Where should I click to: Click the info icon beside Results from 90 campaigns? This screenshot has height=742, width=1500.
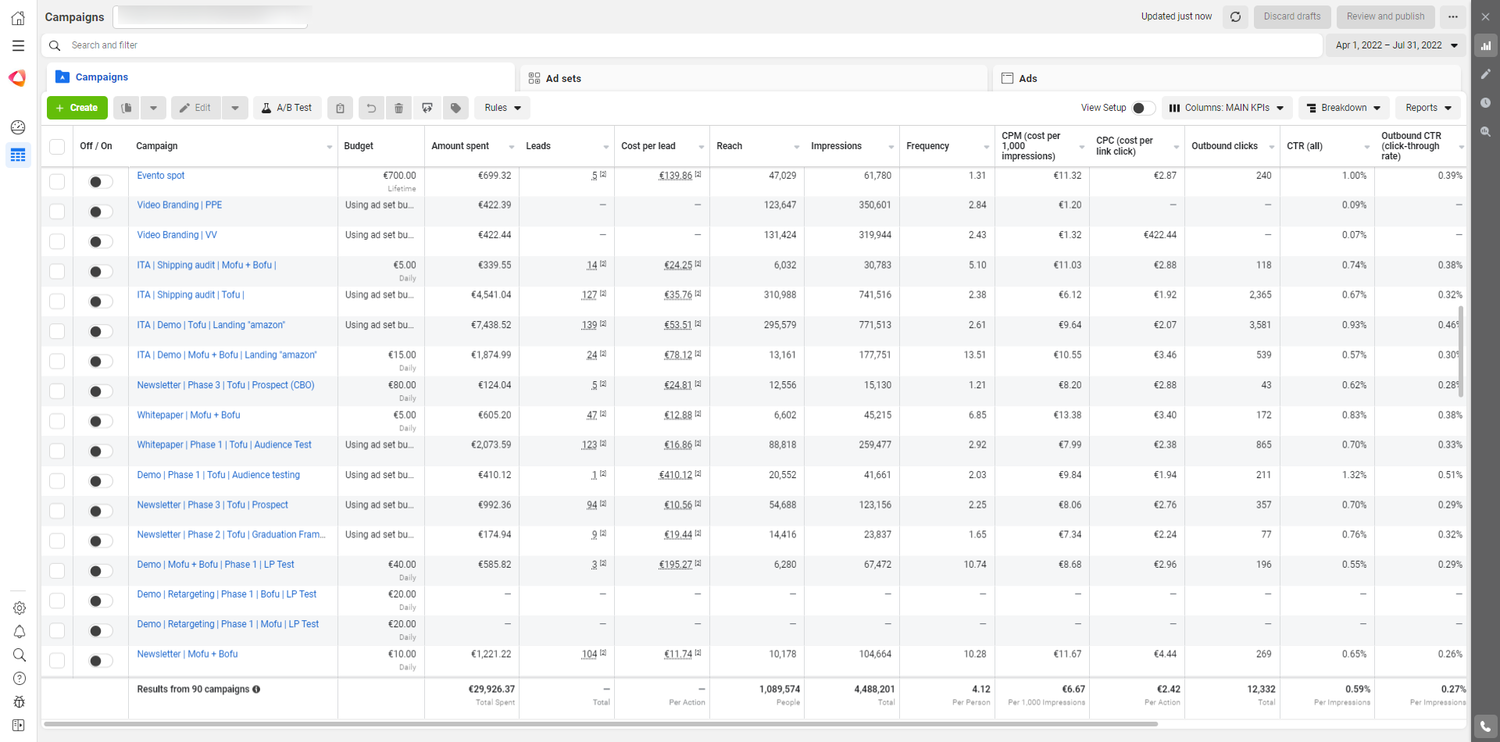[x=257, y=690]
